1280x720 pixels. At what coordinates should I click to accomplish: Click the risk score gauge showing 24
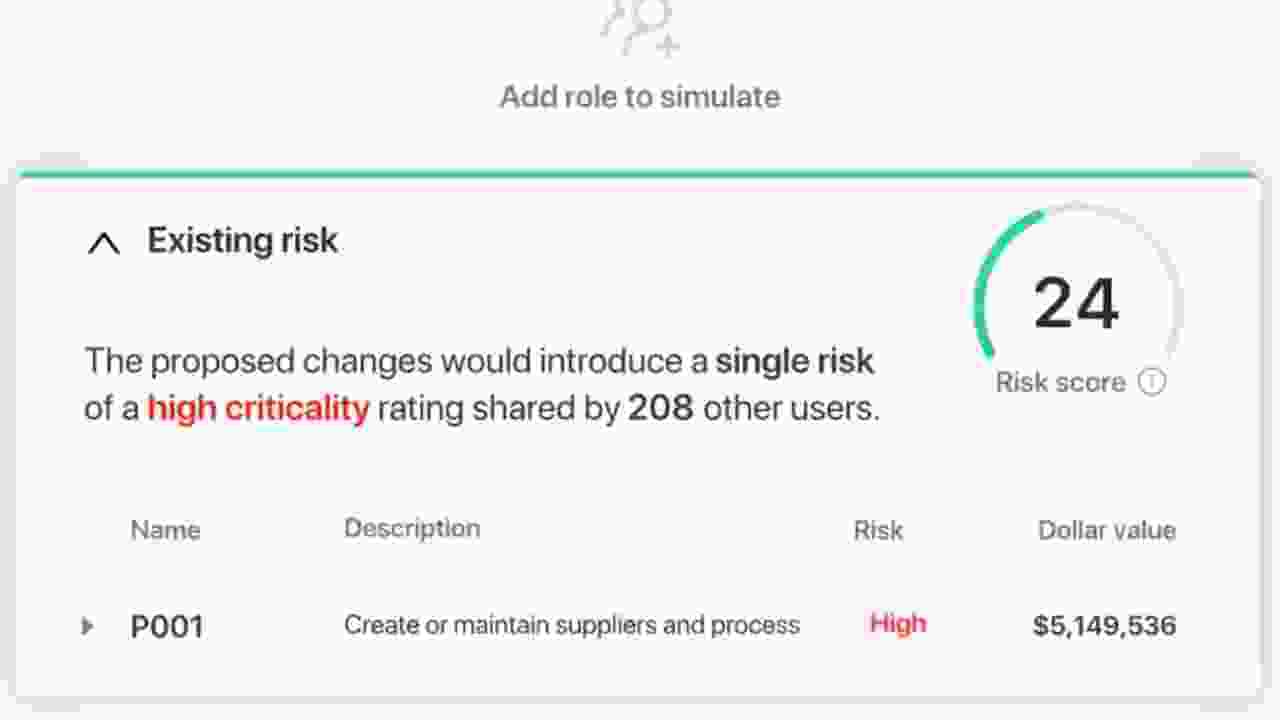[x=1076, y=303]
